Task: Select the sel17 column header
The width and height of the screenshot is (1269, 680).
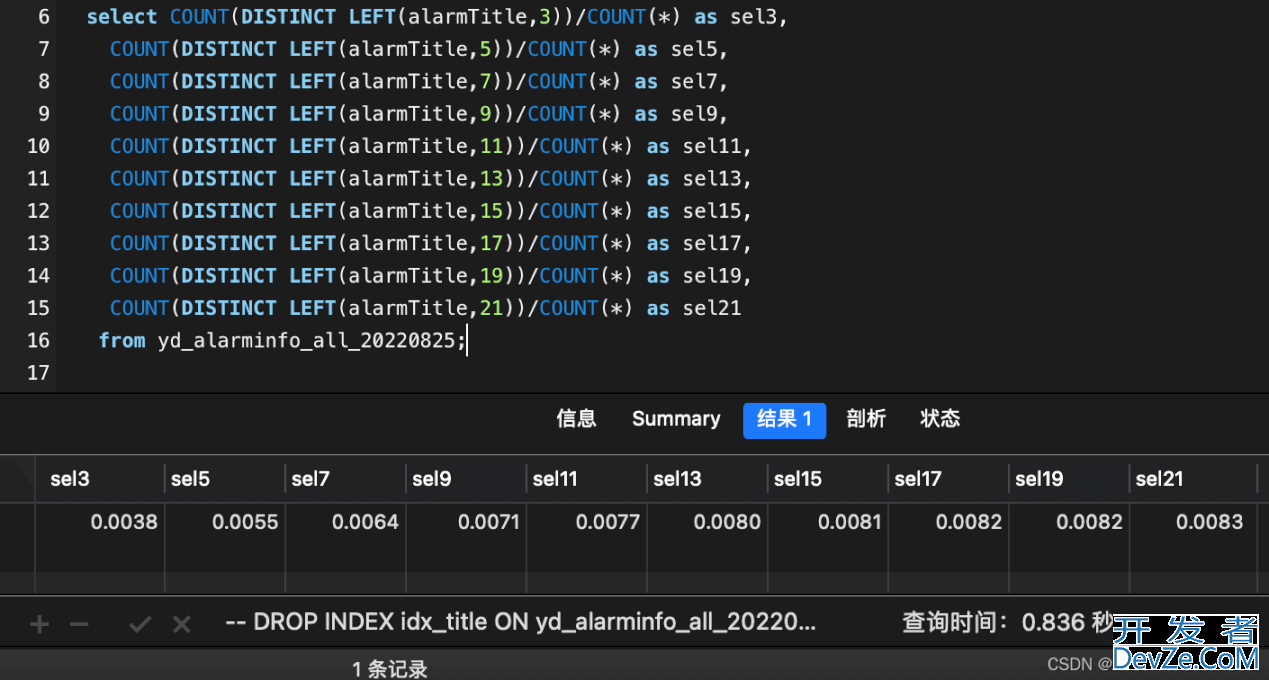Action: pos(948,479)
